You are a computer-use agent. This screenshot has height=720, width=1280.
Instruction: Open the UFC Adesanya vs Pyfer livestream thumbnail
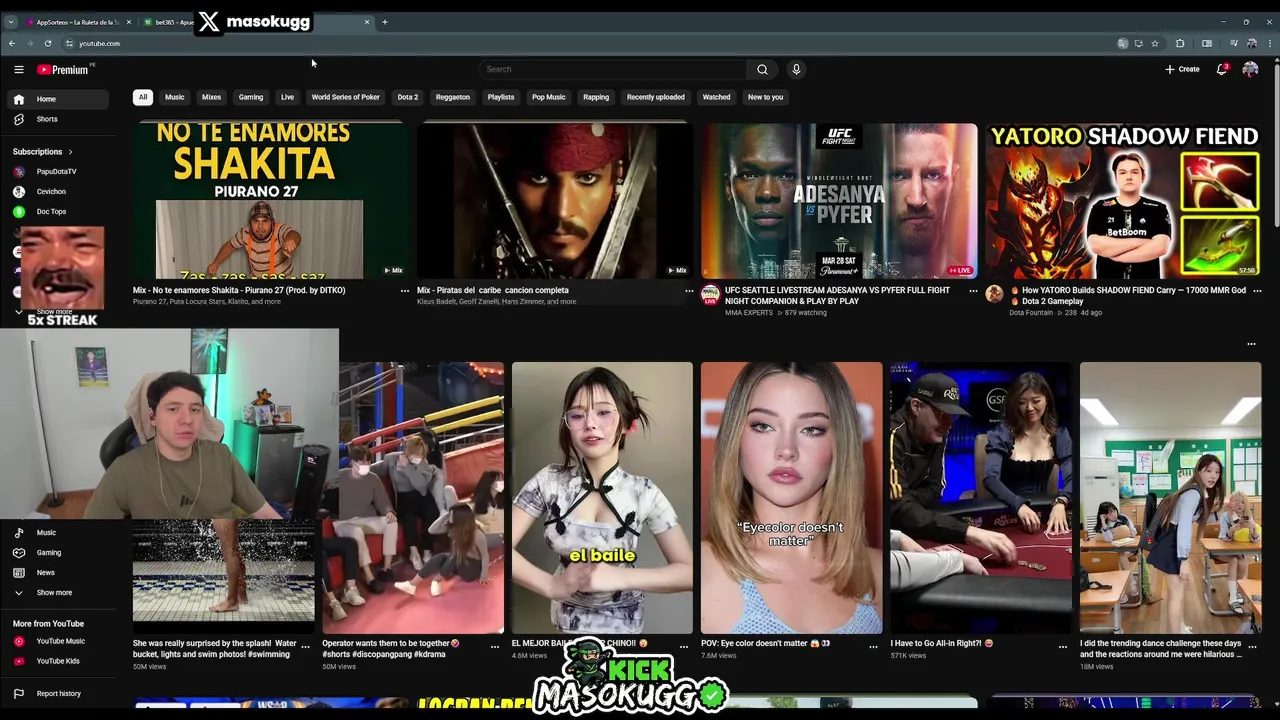pos(839,200)
